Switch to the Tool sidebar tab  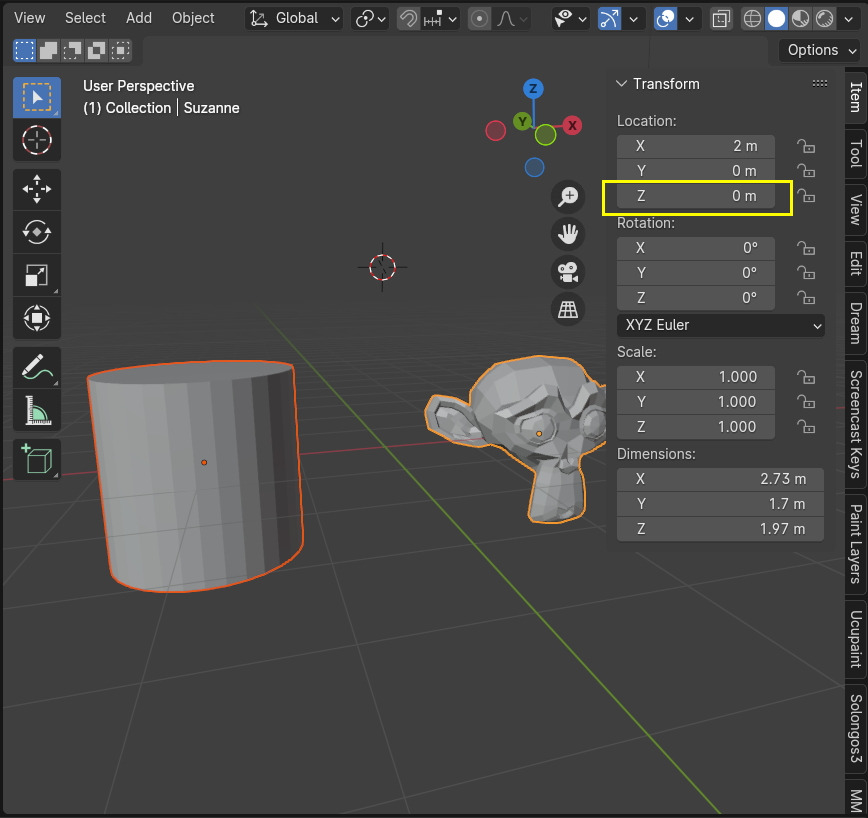[x=856, y=153]
